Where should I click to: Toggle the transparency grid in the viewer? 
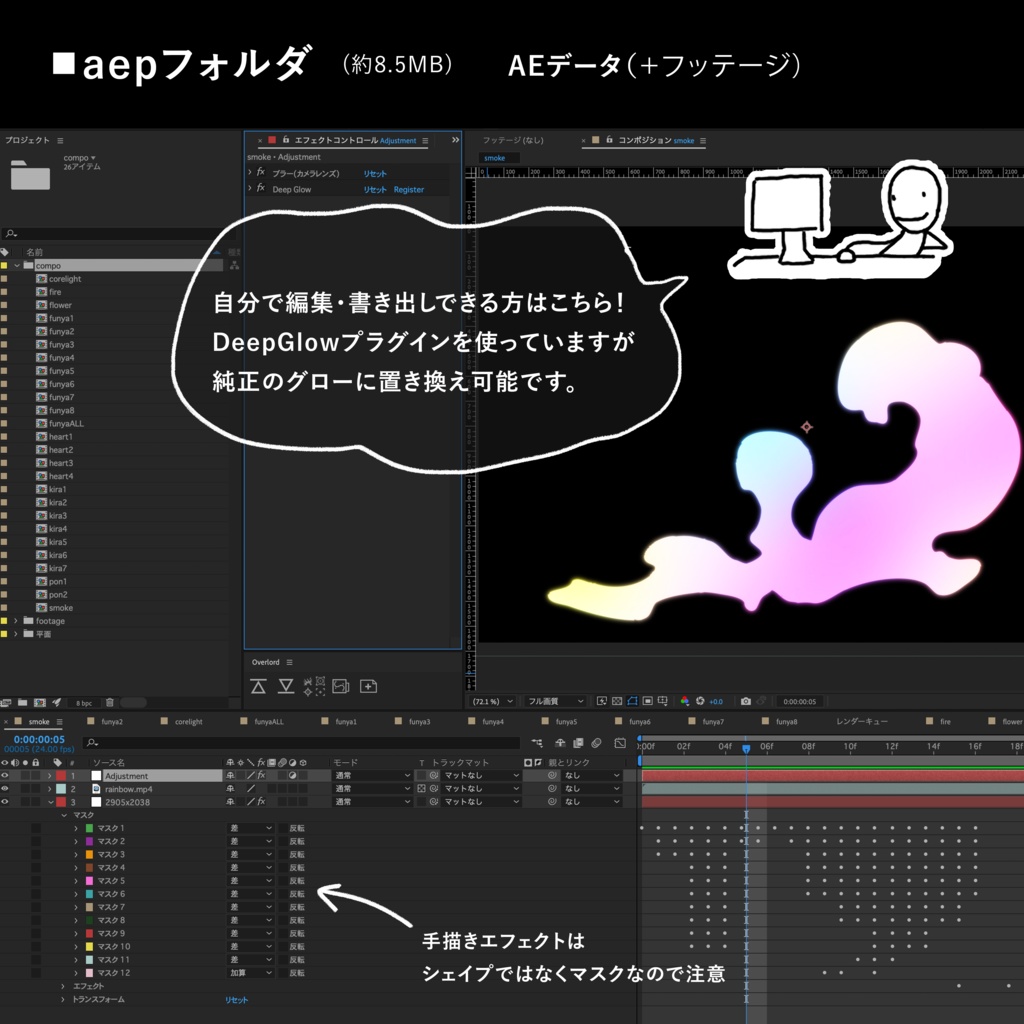point(616,700)
